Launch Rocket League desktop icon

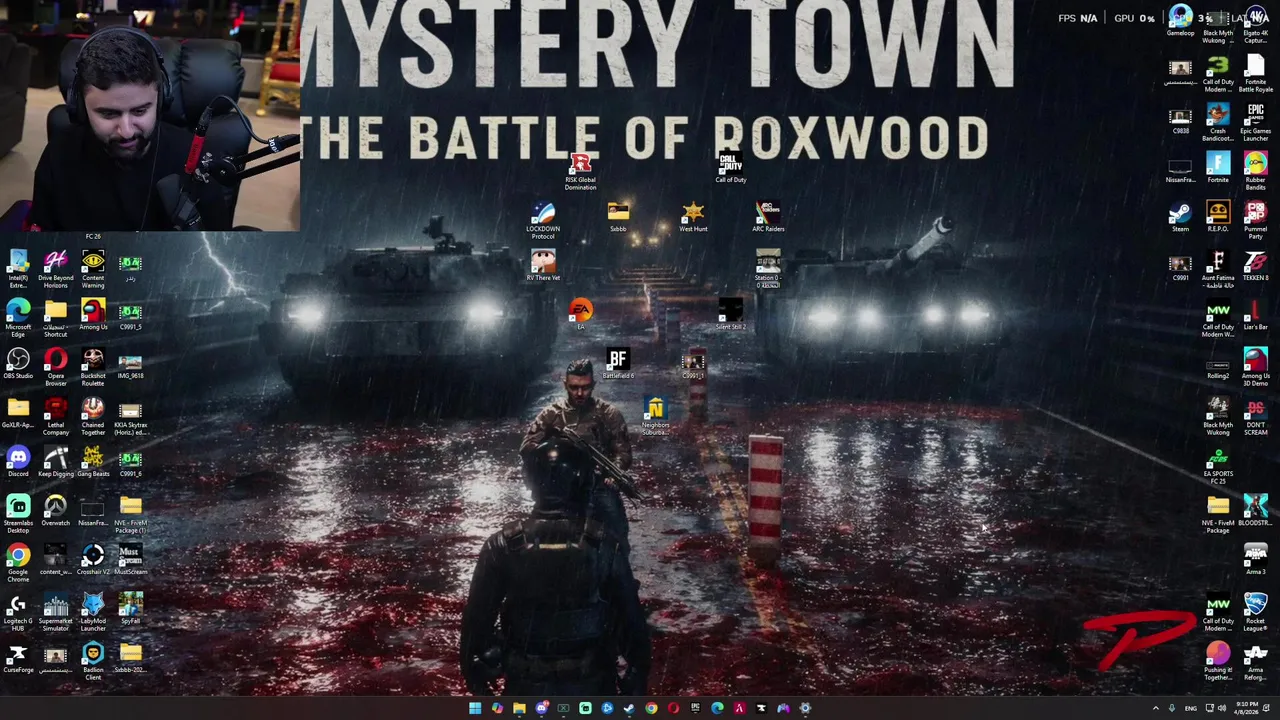point(1256,613)
